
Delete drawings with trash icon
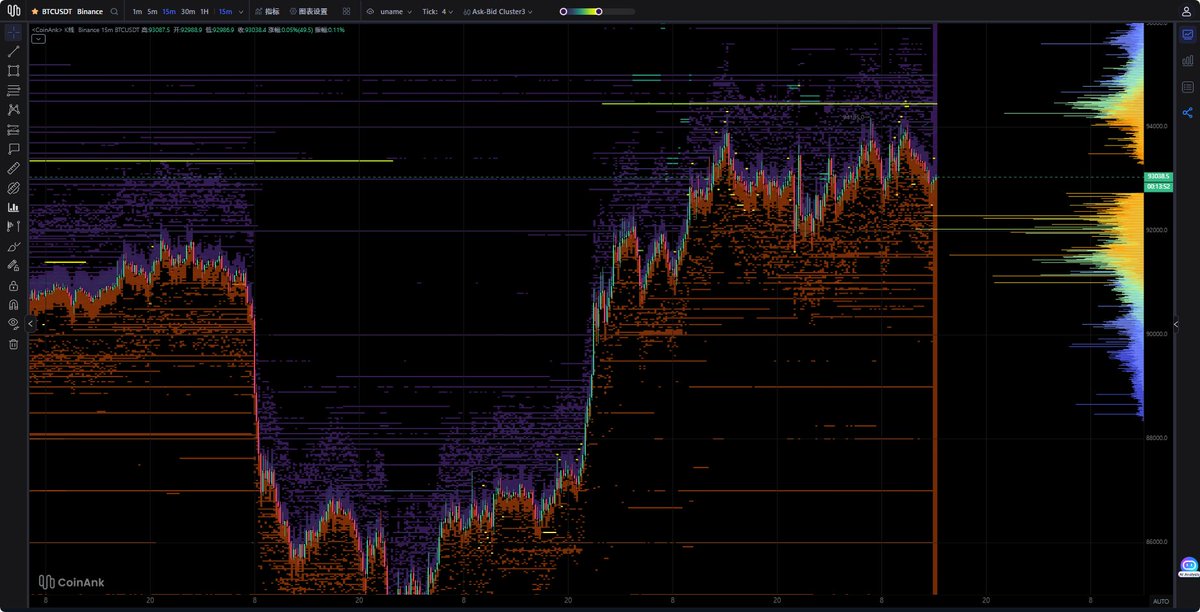(x=14, y=344)
